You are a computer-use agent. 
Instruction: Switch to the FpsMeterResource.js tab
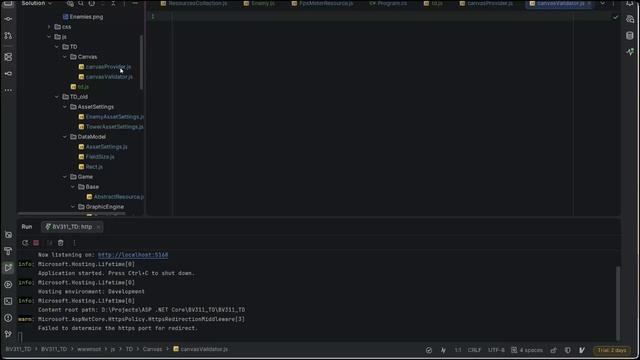(322, 3)
